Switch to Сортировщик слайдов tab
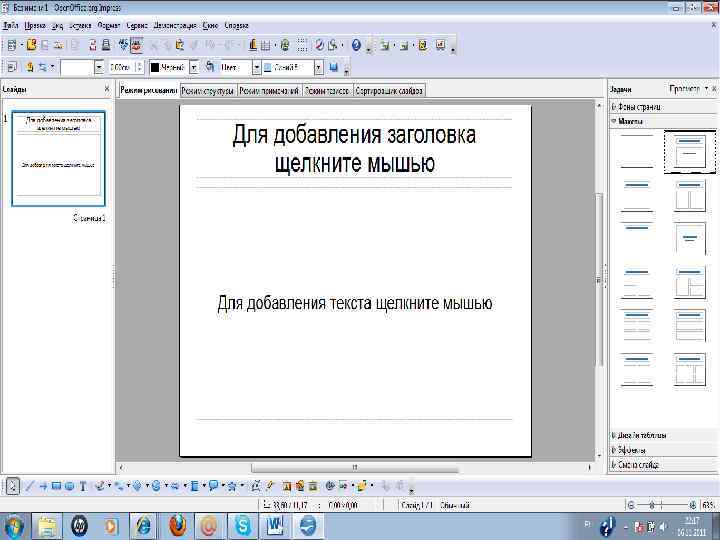This screenshot has width=720, height=540. tap(388, 90)
